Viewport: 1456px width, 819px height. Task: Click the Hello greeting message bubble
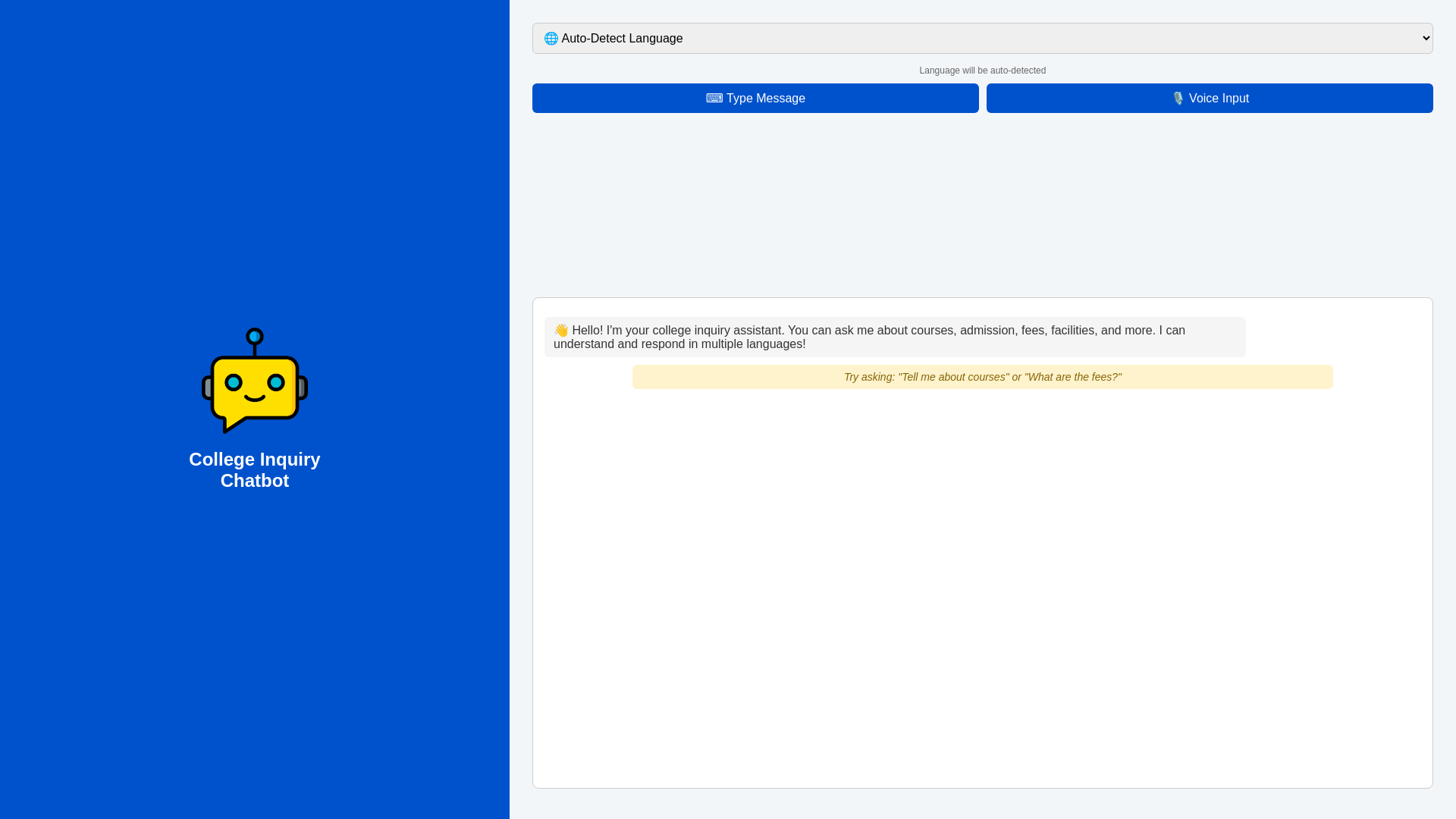coord(895,337)
